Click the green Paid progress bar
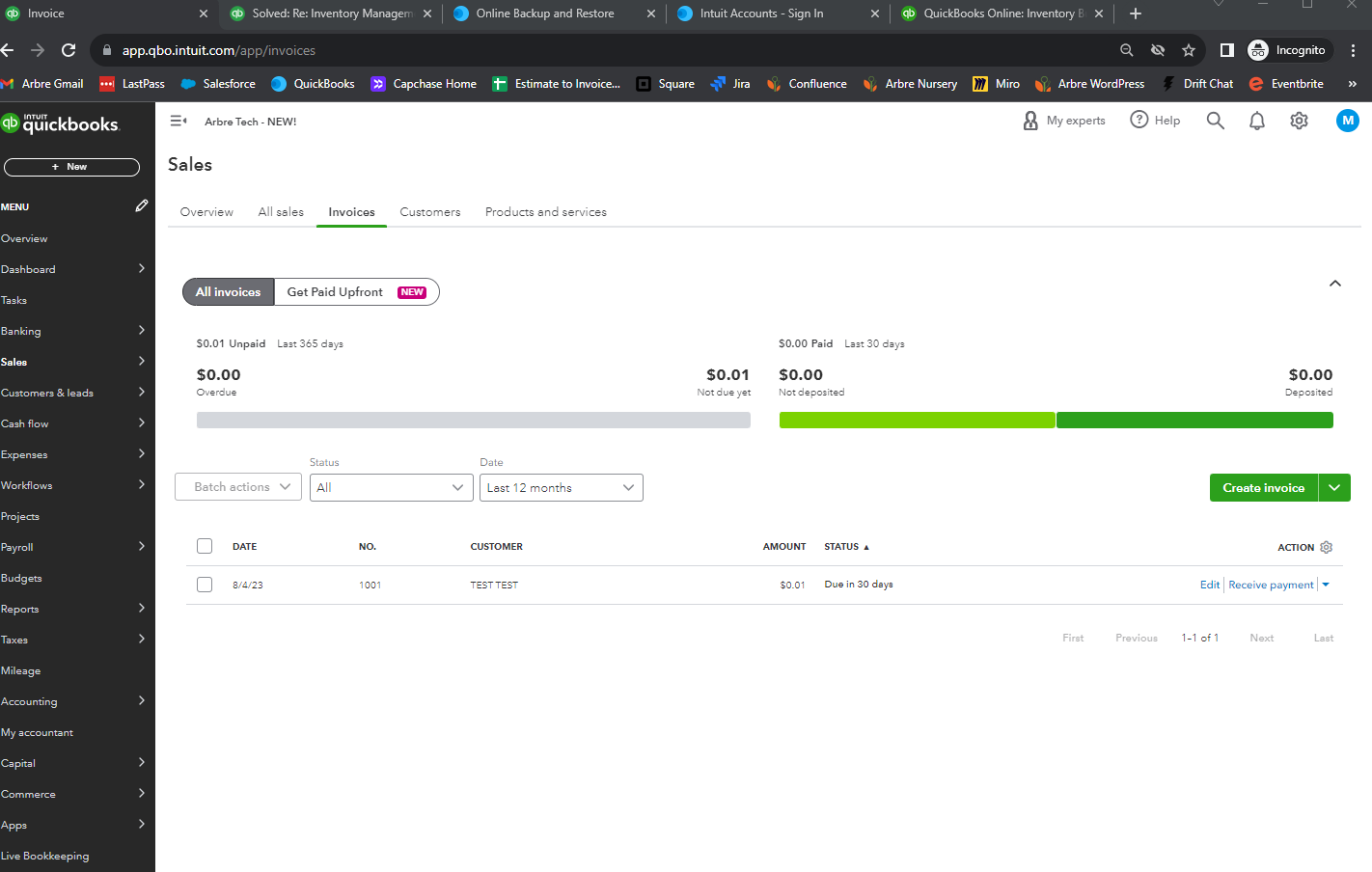Screen dimensions: 1372x872 tap(917, 420)
